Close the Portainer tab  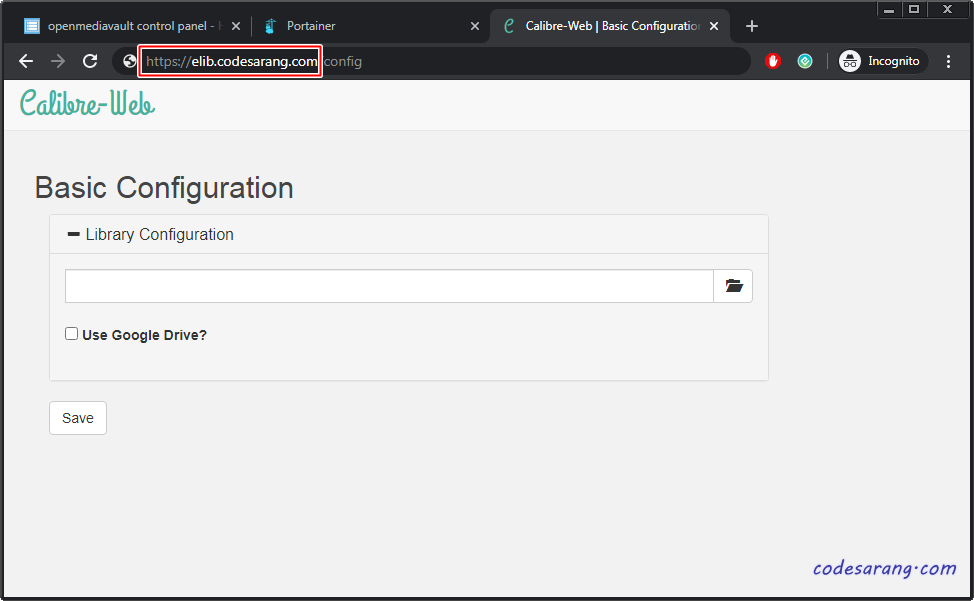[x=475, y=26]
